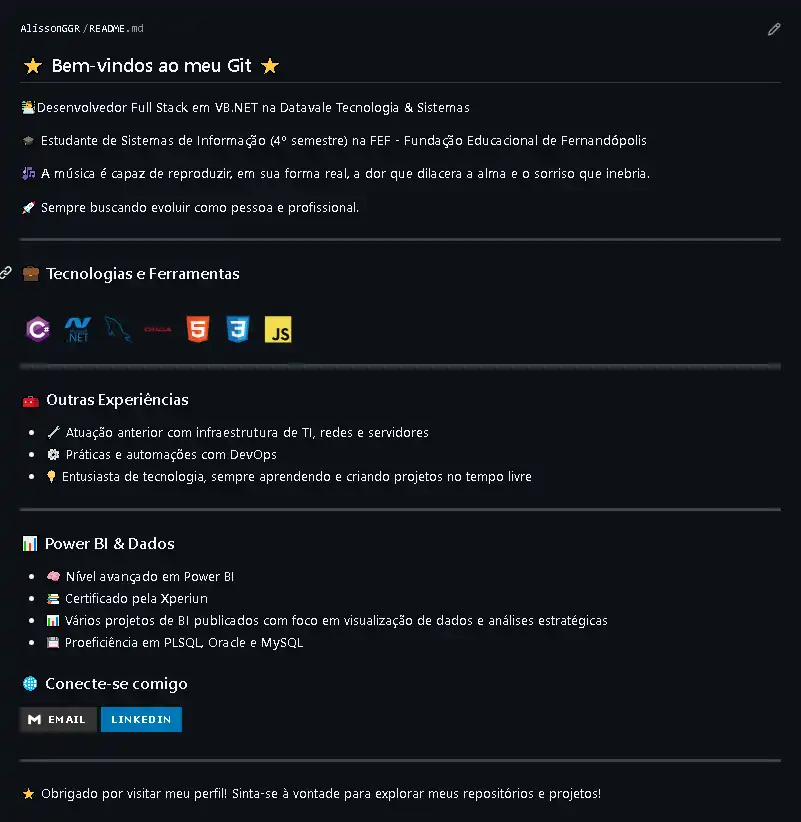The height and width of the screenshot is (822, 801).
Task: Click the anchor link icon beside Tecnologias
Action: [6, 273]
